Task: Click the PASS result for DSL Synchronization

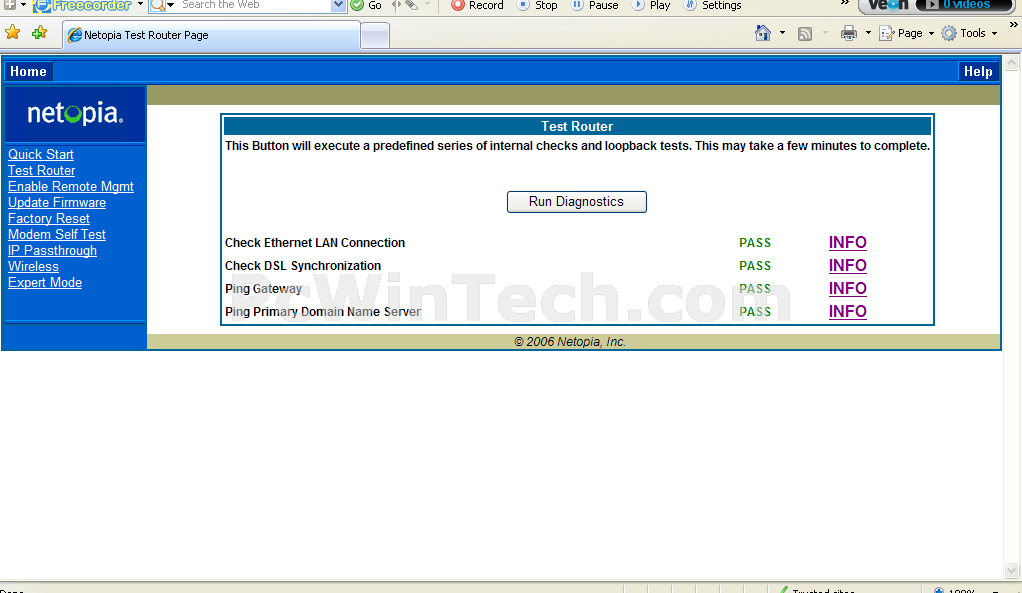Action: click(755, 266)
